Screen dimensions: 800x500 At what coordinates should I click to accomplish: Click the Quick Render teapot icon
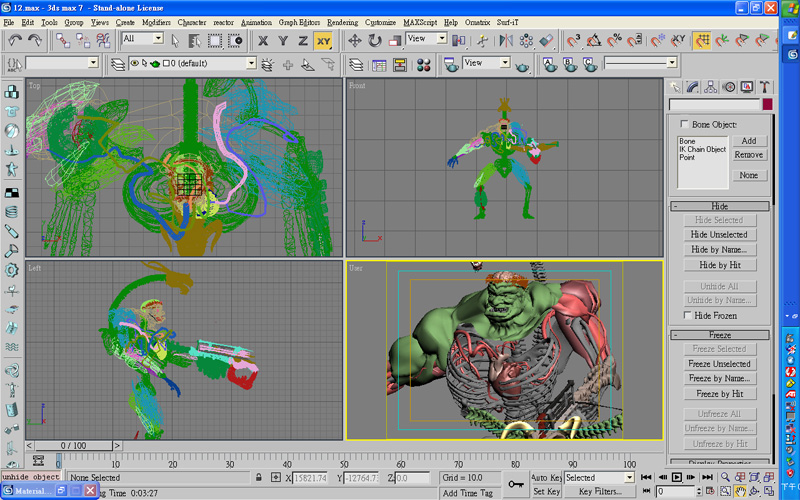click(x=522, y=66)
